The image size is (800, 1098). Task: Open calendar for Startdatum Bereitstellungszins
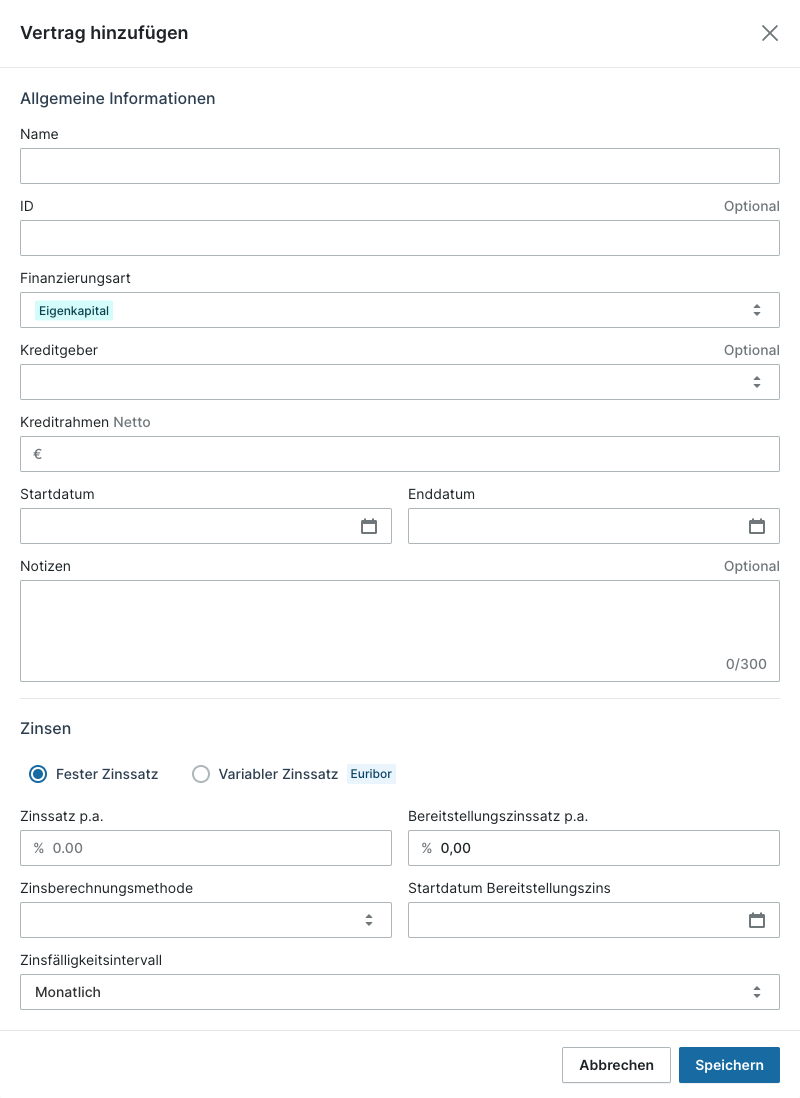757,920
